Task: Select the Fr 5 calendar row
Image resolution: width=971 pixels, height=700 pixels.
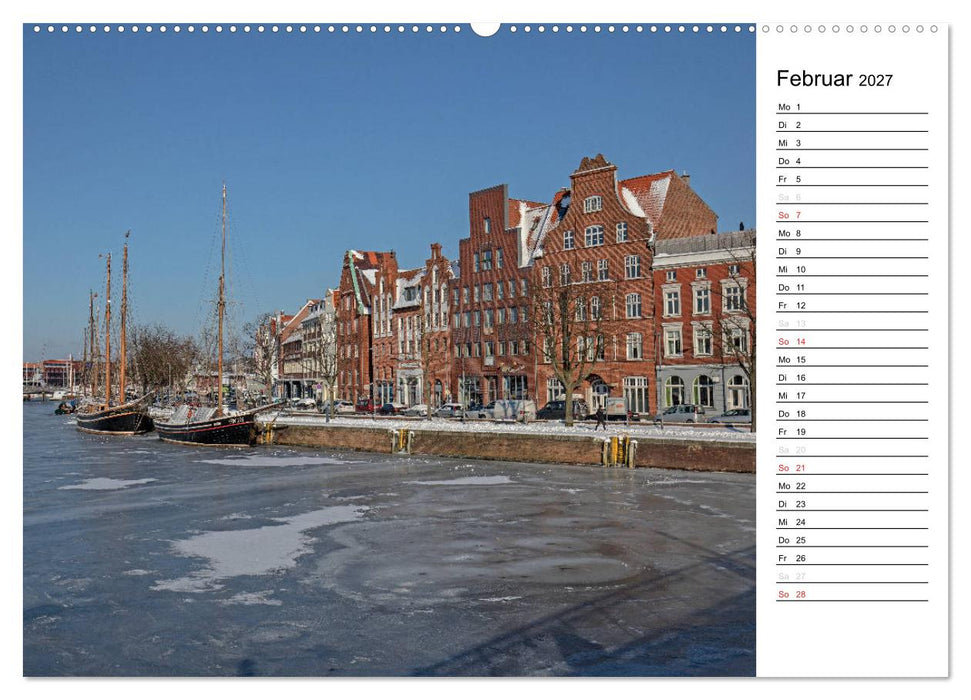Action: click(x=852, y=178)
